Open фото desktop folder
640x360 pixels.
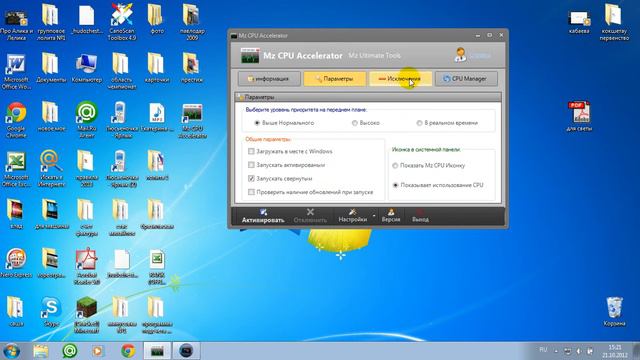pos(157,19)
